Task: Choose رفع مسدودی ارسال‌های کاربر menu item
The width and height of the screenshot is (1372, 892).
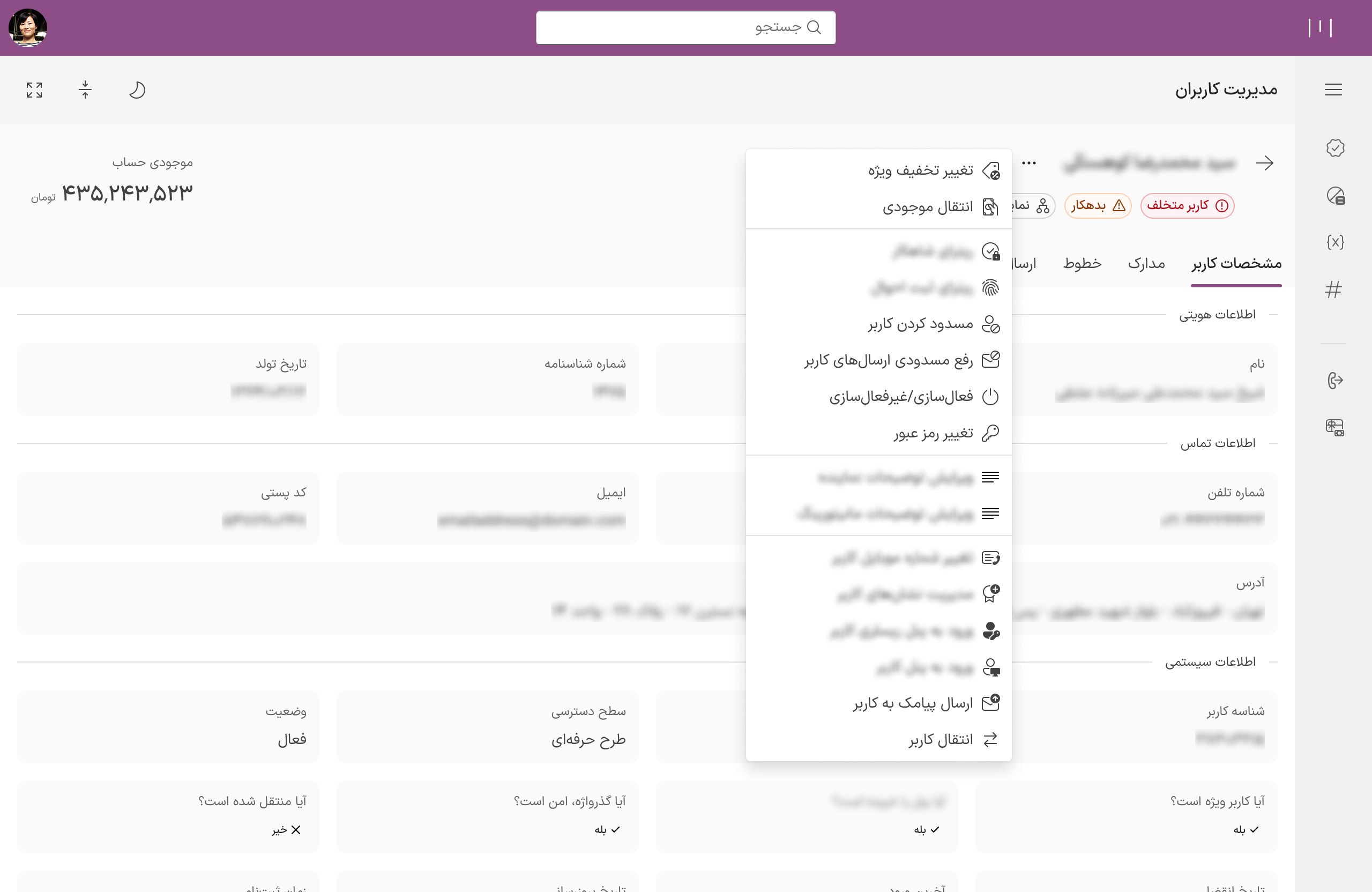Action: [x=878, y=360]
